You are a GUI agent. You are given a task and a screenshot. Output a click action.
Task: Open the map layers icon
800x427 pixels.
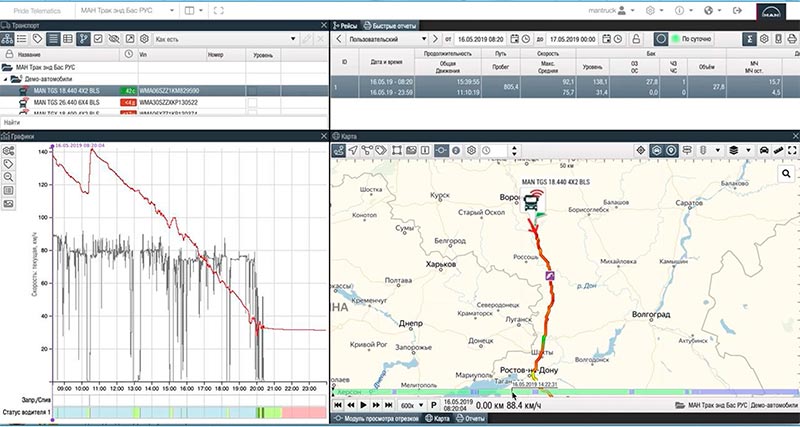[733, 150]
